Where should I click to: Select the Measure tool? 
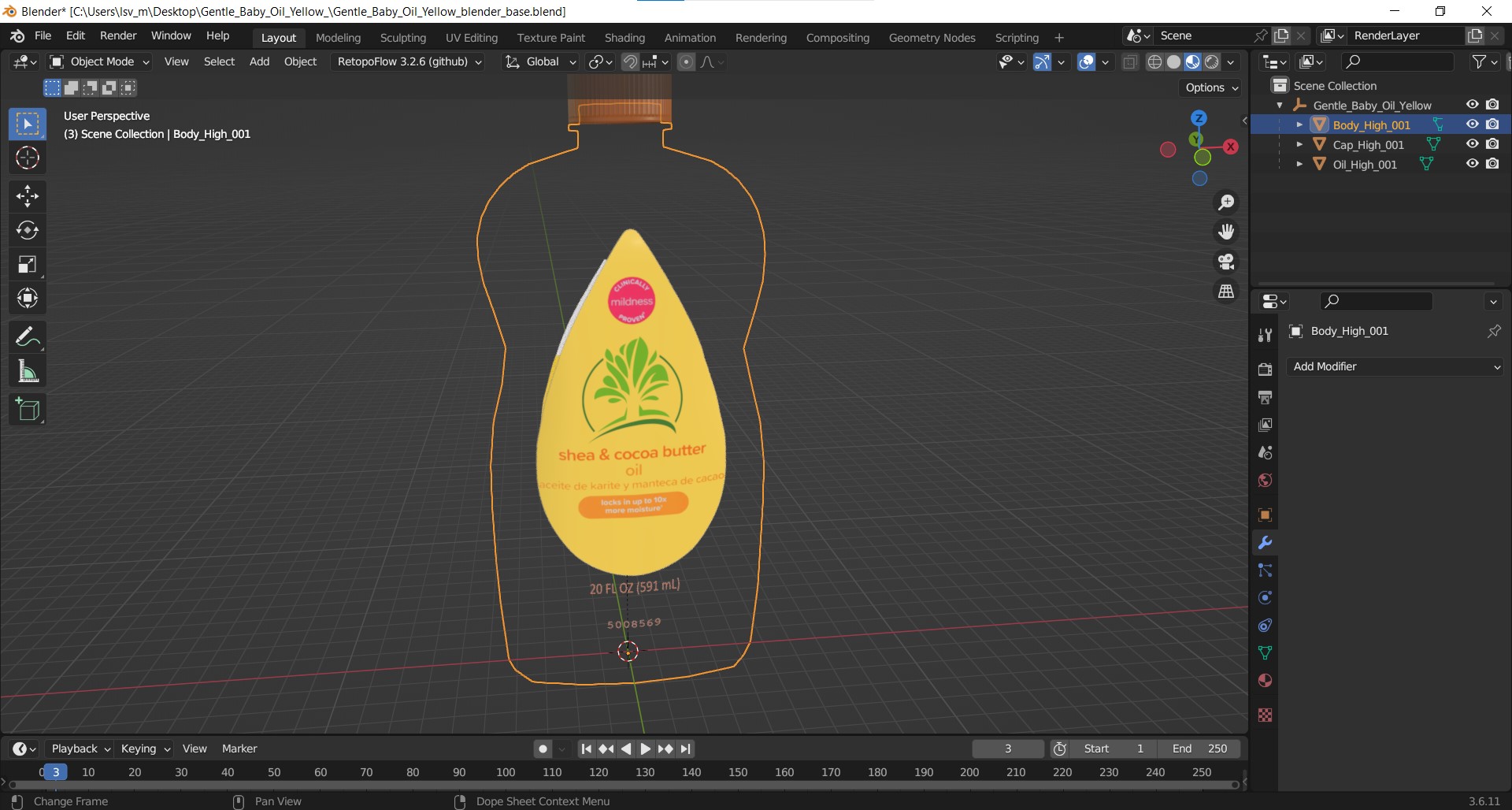(x=28, y=371)
